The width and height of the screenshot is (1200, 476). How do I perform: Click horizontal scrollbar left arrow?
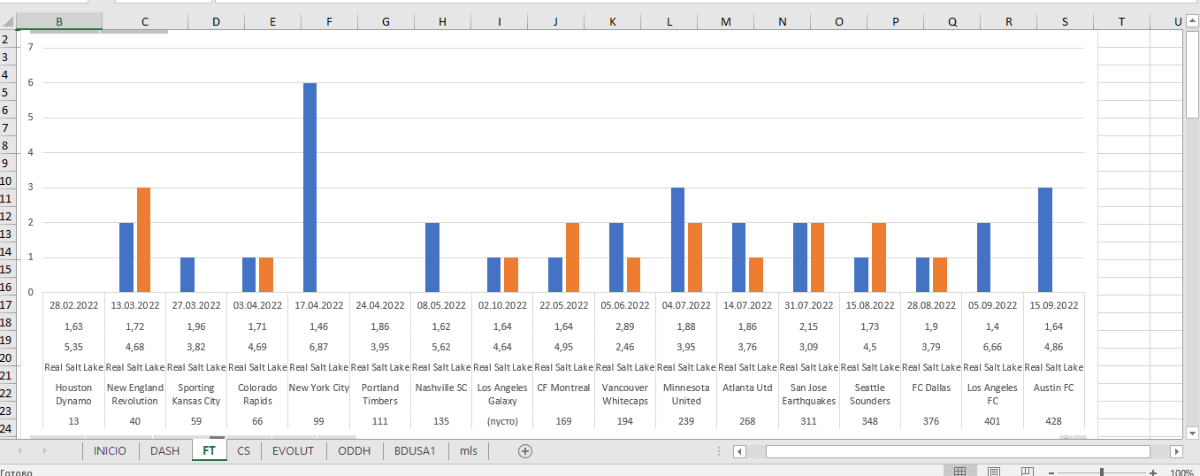tap(740, 452)
